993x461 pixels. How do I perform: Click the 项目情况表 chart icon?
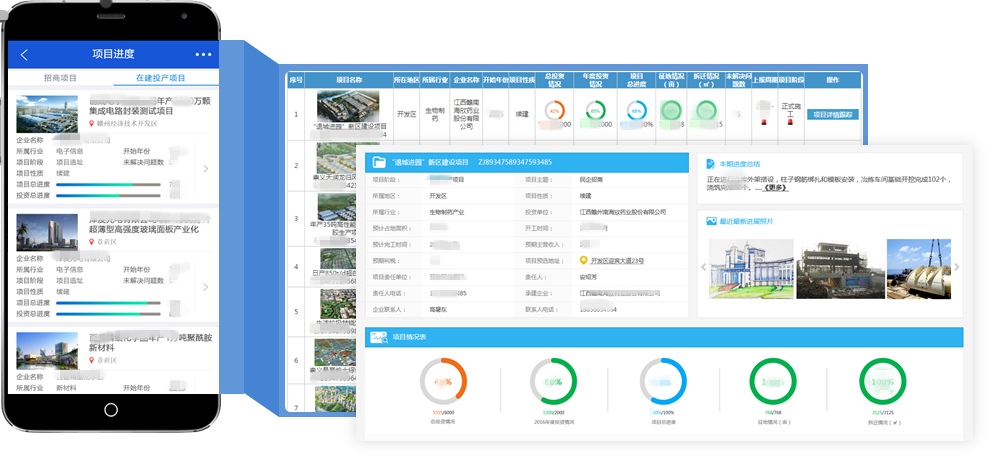[379, 337]
